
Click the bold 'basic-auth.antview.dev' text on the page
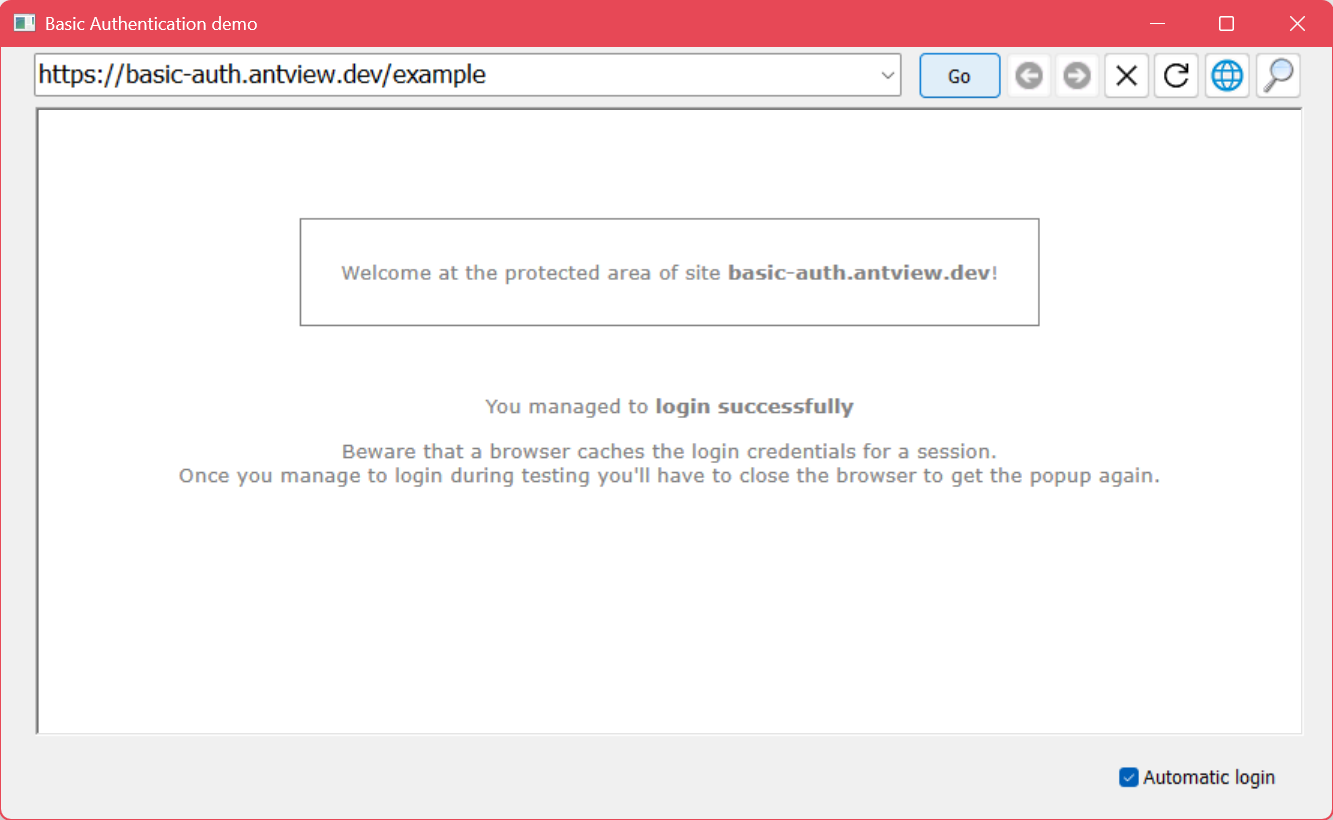click(x=859, y=273)
